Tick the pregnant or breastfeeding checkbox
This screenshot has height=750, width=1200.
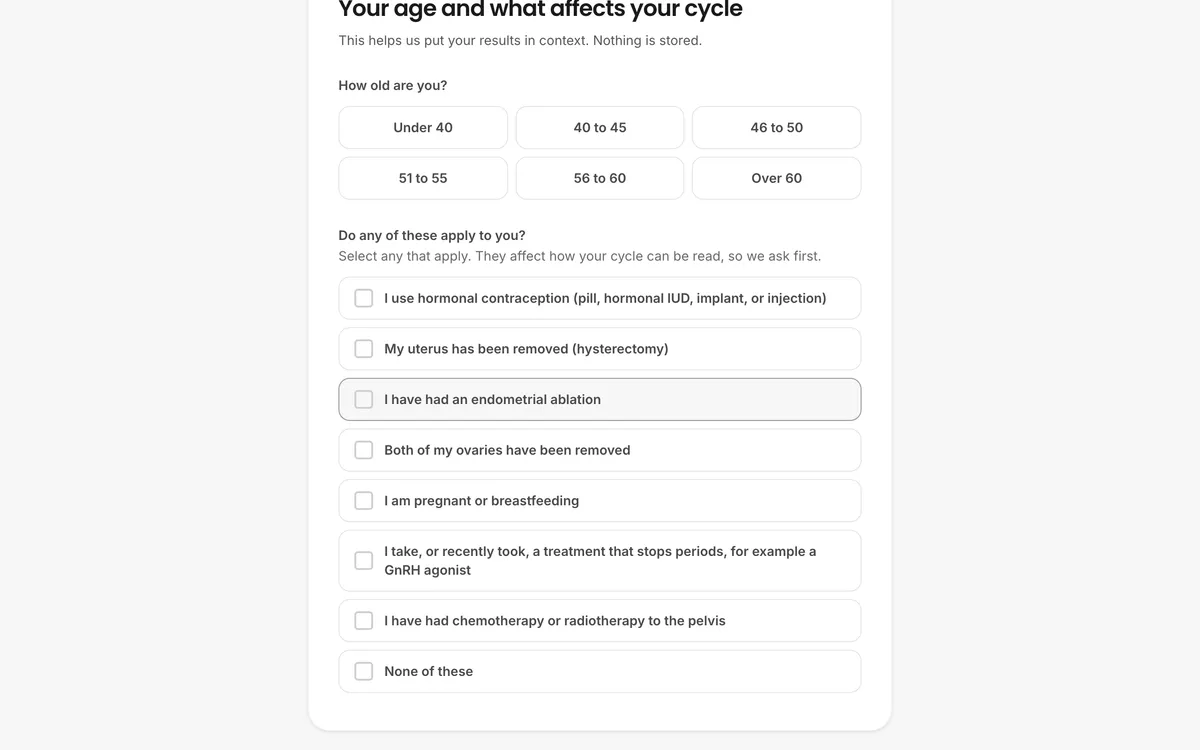click(364, 501)
